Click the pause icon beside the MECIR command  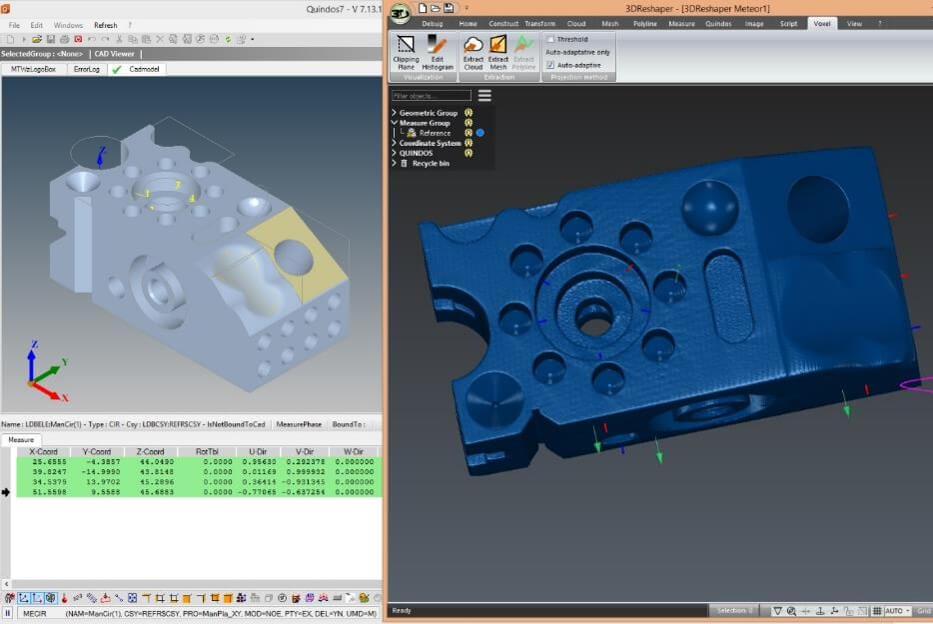point(8,613)
